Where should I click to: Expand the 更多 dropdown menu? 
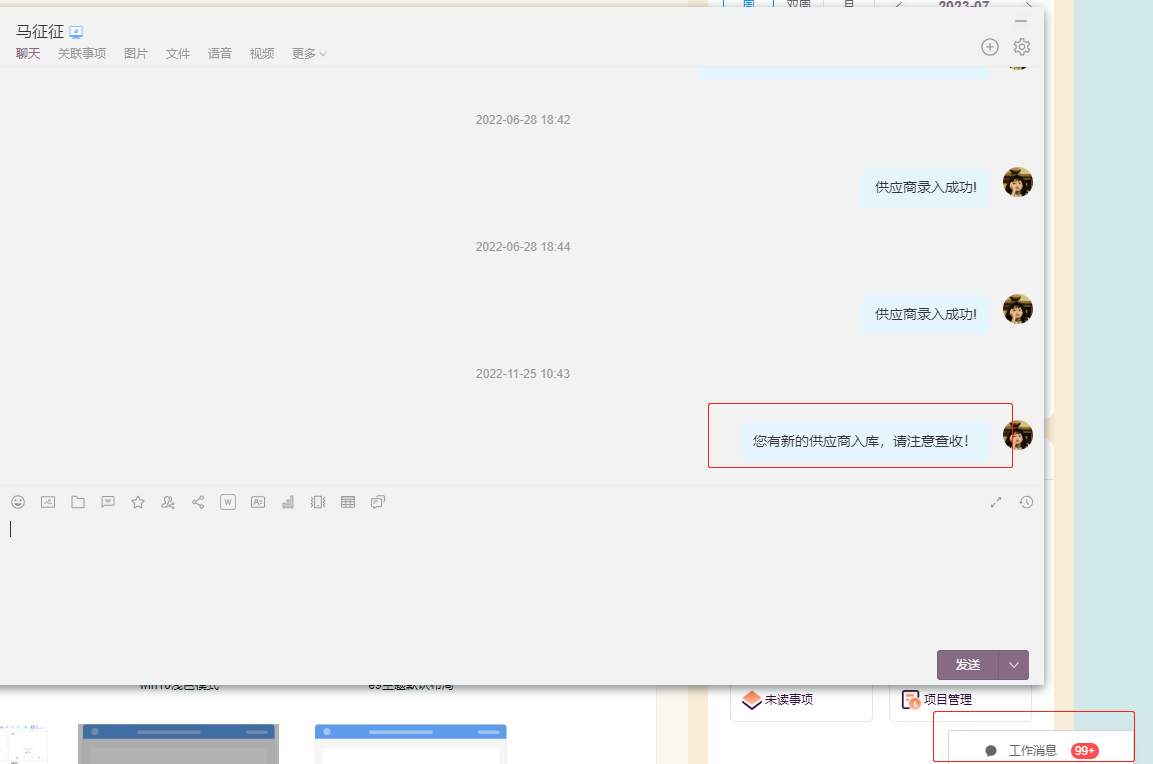click(x=309, y=54)
